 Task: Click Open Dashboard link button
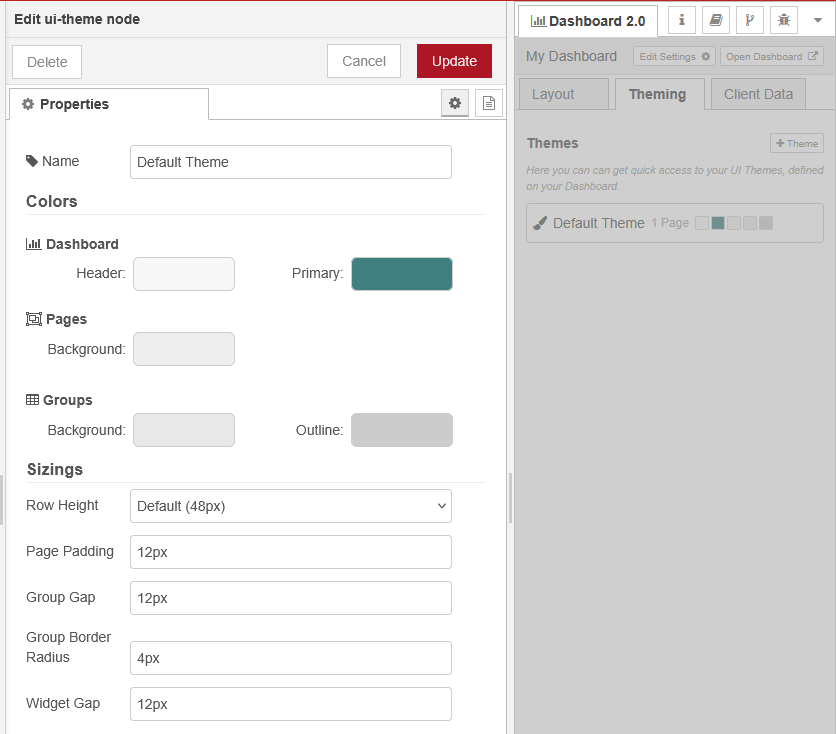pos(772,57)
